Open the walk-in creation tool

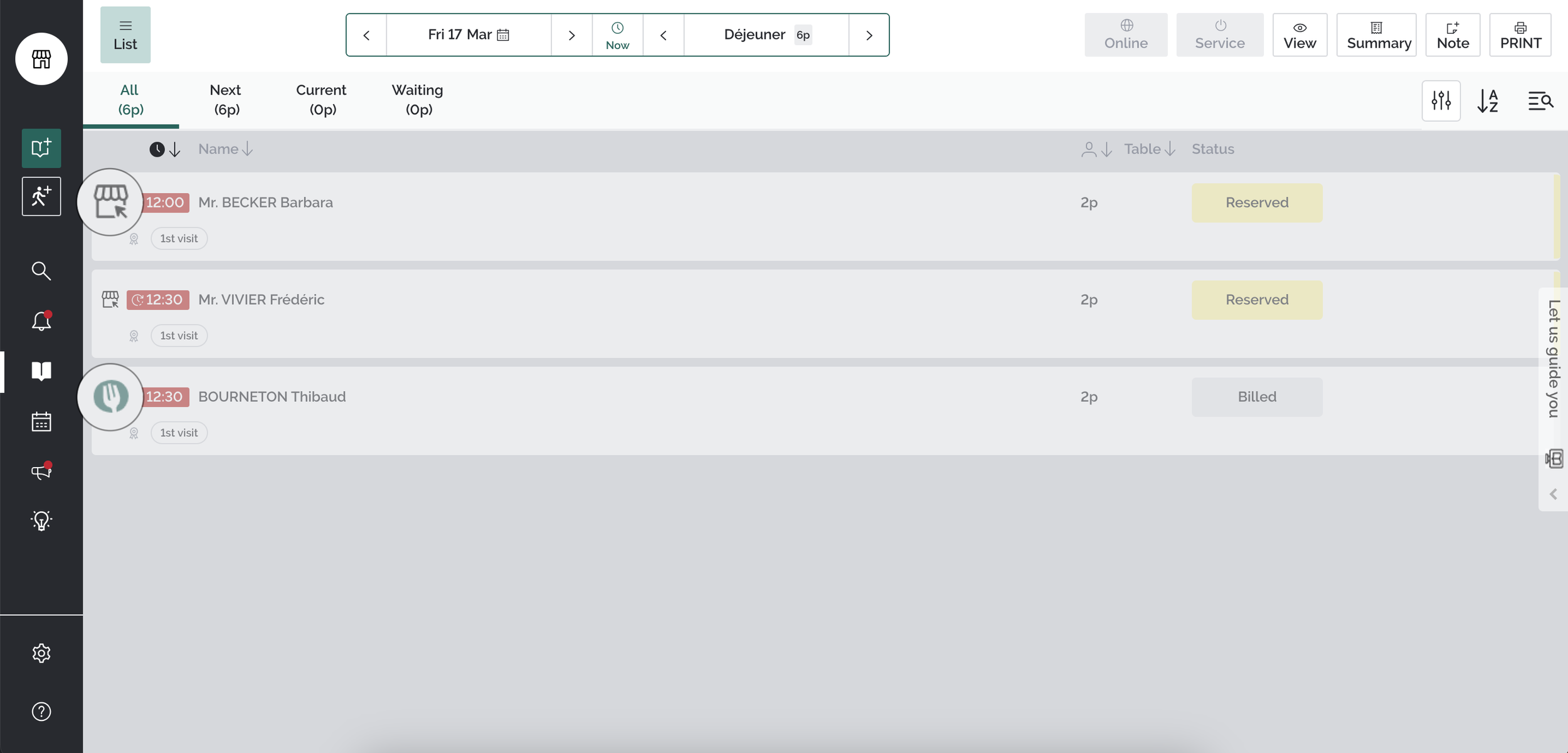coord(40,196)
